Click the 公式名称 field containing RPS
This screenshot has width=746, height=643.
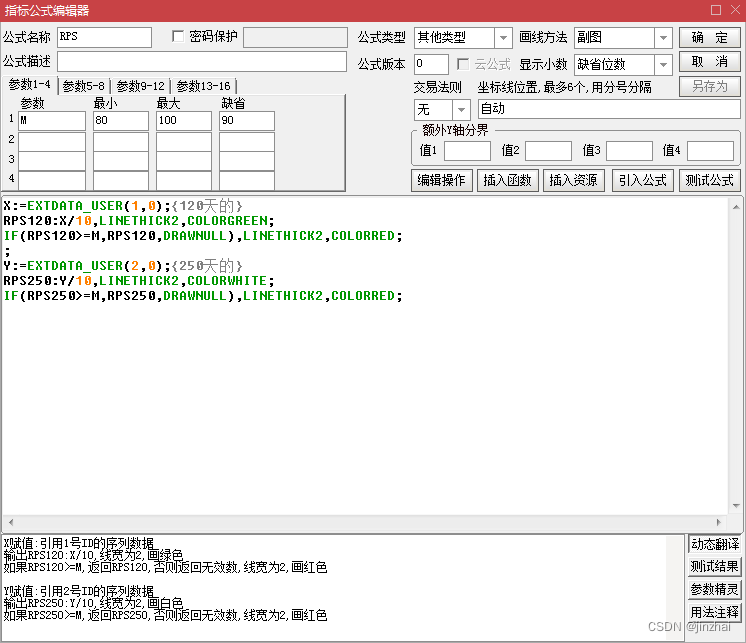coord(104,38)
